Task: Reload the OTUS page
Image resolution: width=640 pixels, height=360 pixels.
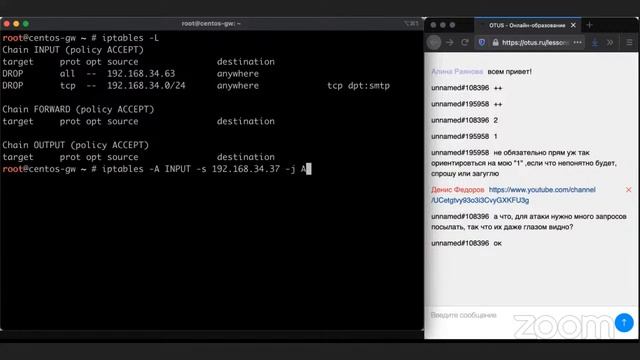Action: (464, 42)
